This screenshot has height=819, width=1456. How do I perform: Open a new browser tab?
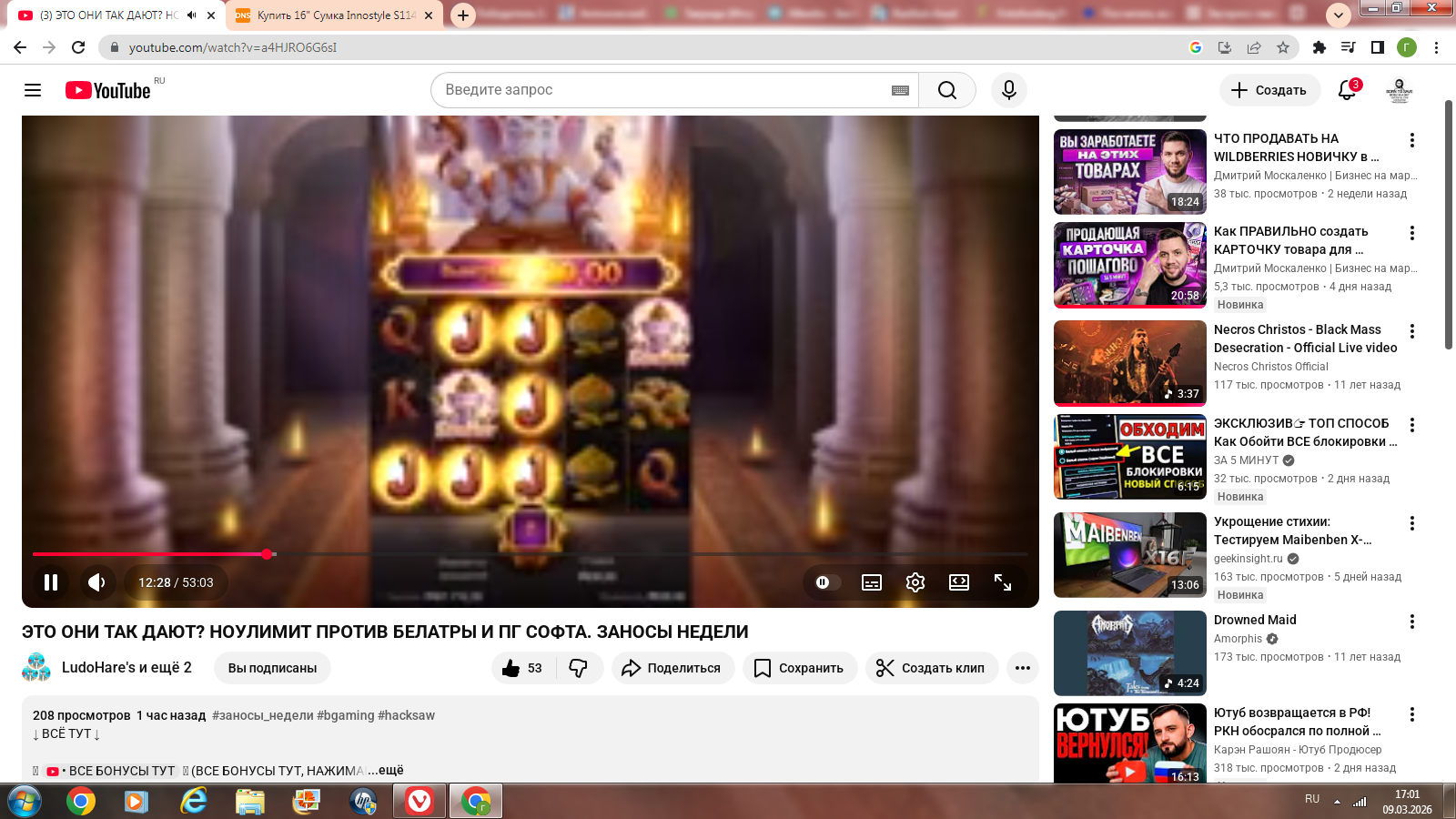tap(463, 15)
